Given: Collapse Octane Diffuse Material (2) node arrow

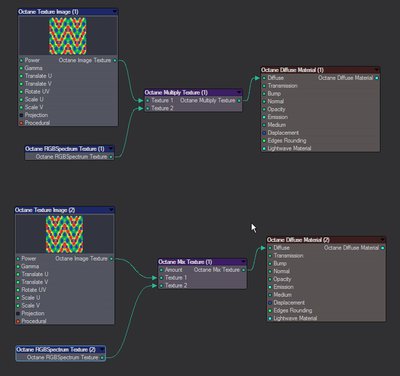Looking at the screenshot, I should (382, 240).
